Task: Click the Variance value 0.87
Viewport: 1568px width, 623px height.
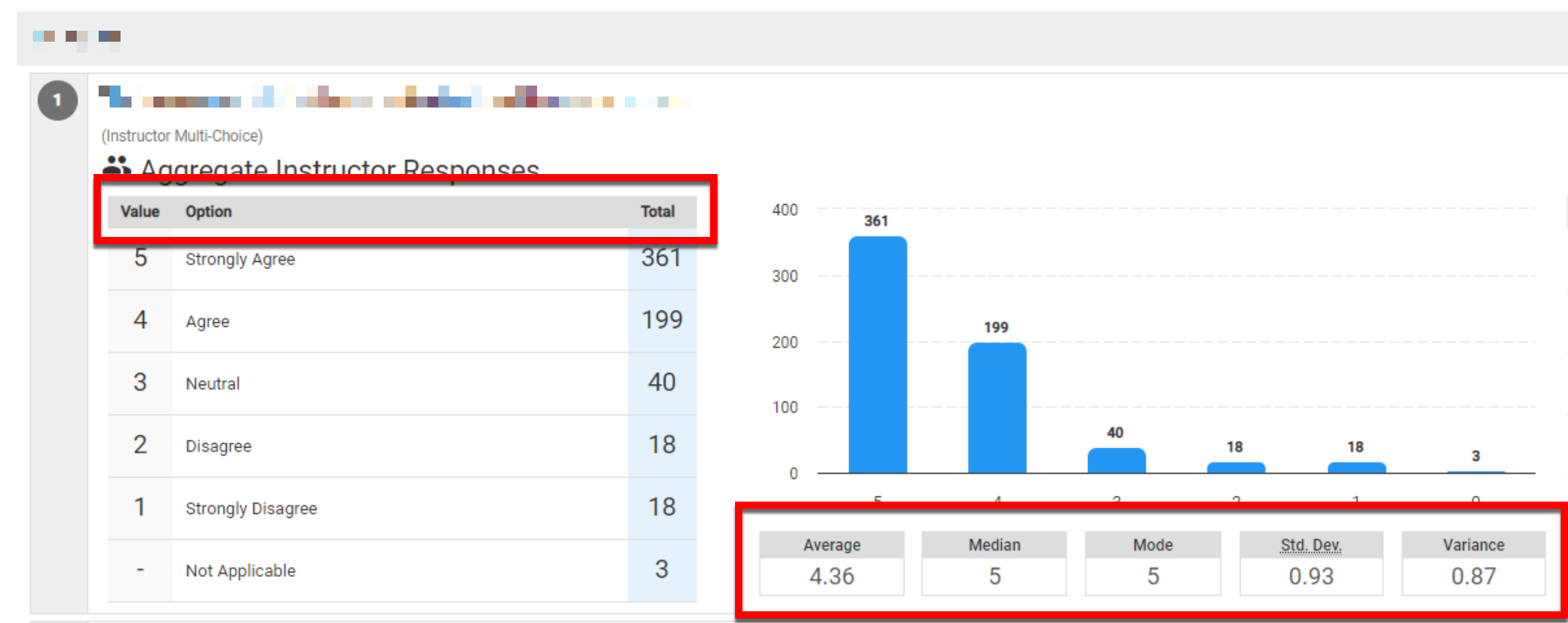Action: [1473, 576]
